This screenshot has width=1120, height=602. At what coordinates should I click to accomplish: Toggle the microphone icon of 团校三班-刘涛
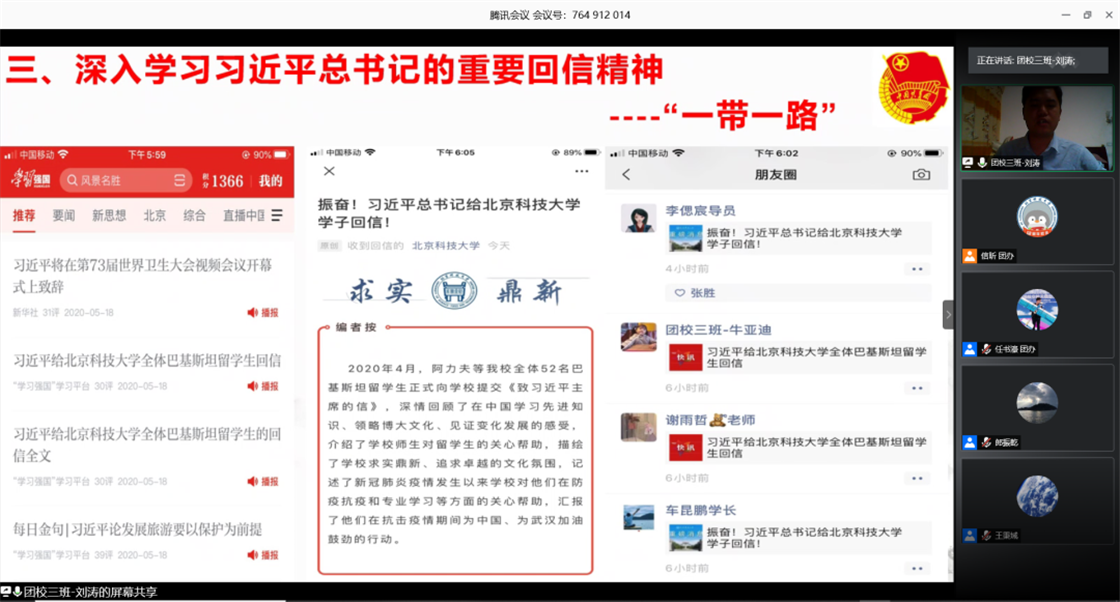[x=982, y=163]
